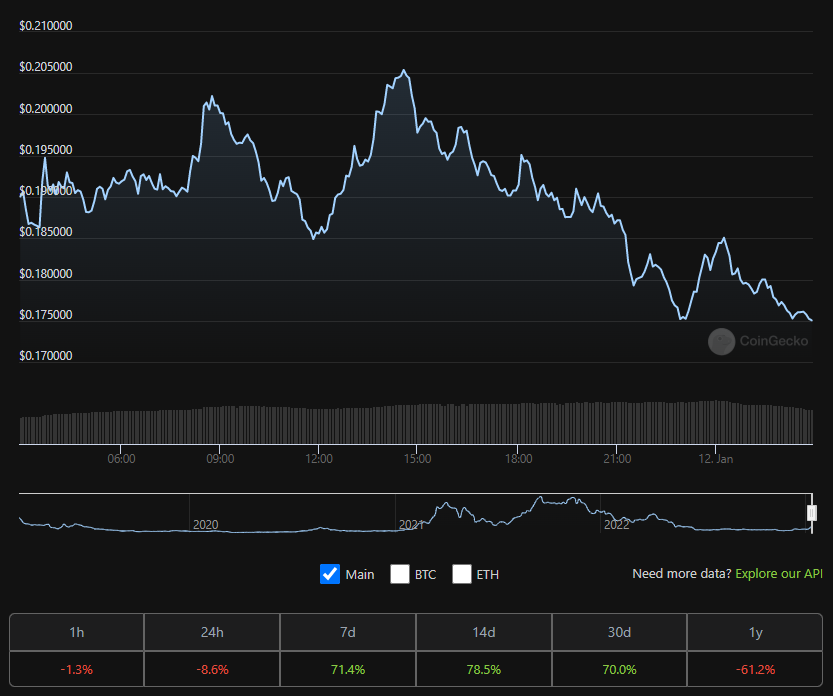Uncheck the Main price checkbox

coord(330,574)
